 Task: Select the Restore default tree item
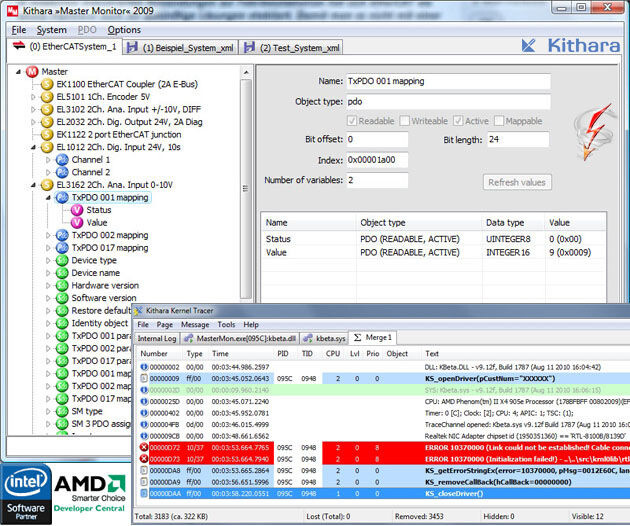(x=101, y=311)
